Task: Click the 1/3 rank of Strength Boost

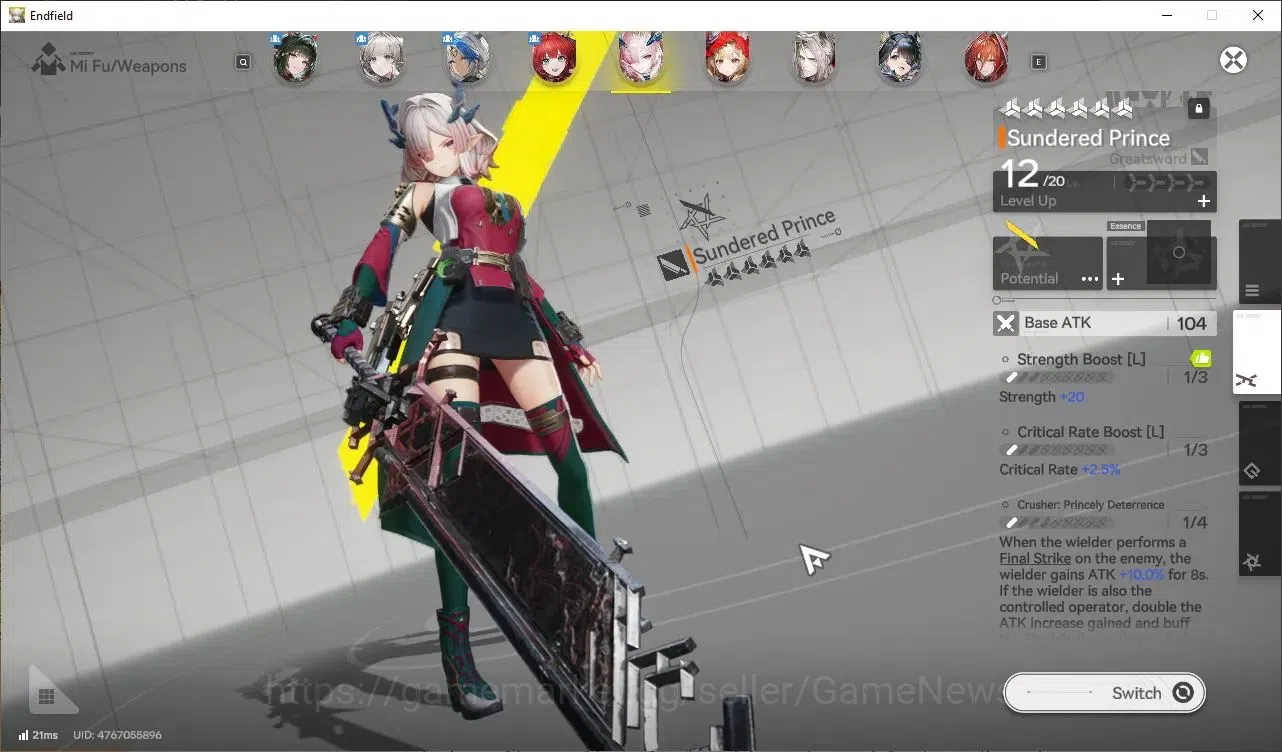Action: coord(1196,377)
